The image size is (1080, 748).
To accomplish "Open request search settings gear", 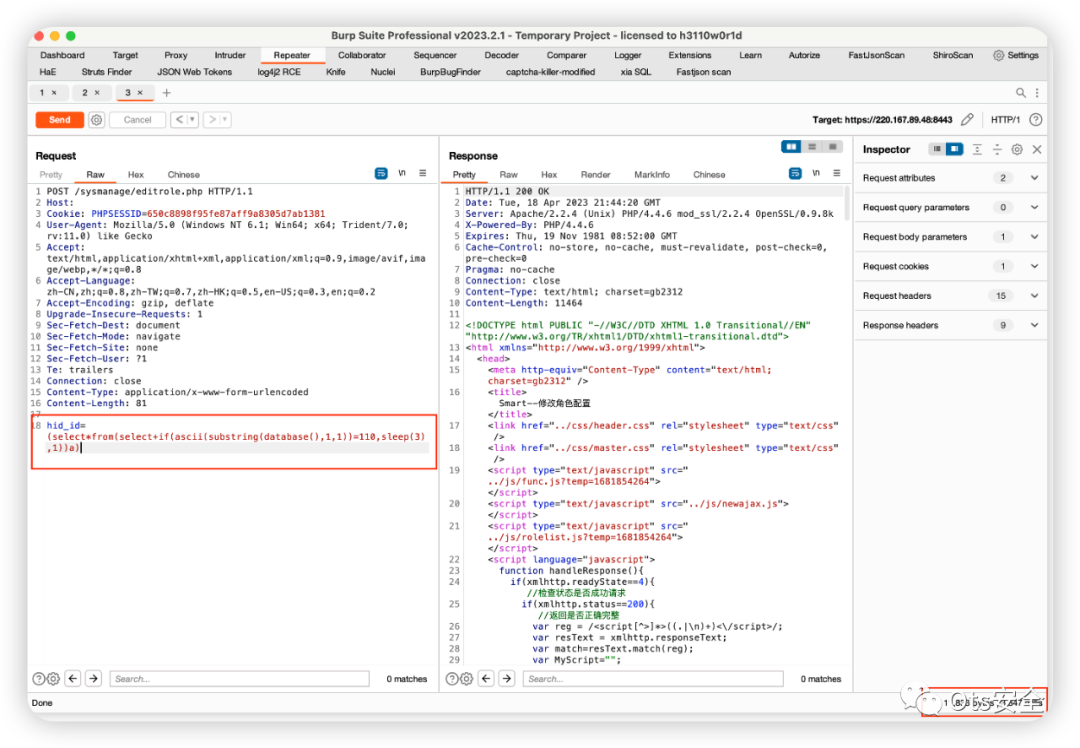I will pyautogui.click(x=53, y=679).
